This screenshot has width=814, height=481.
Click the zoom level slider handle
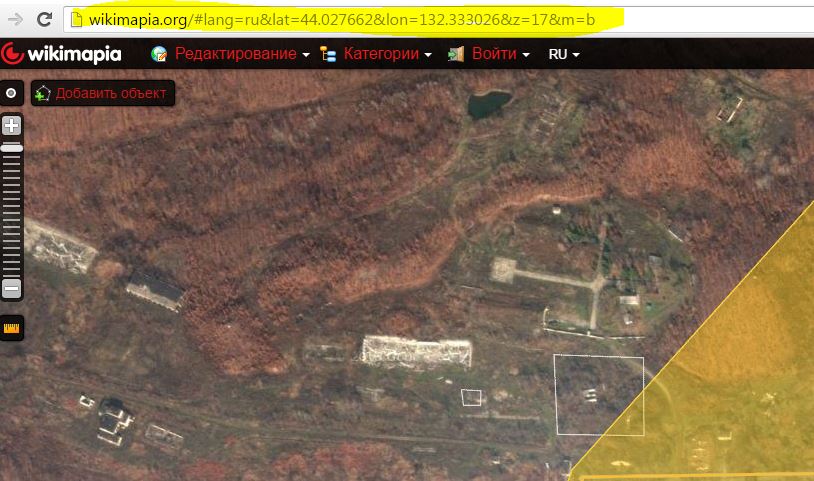click(12, 147)
